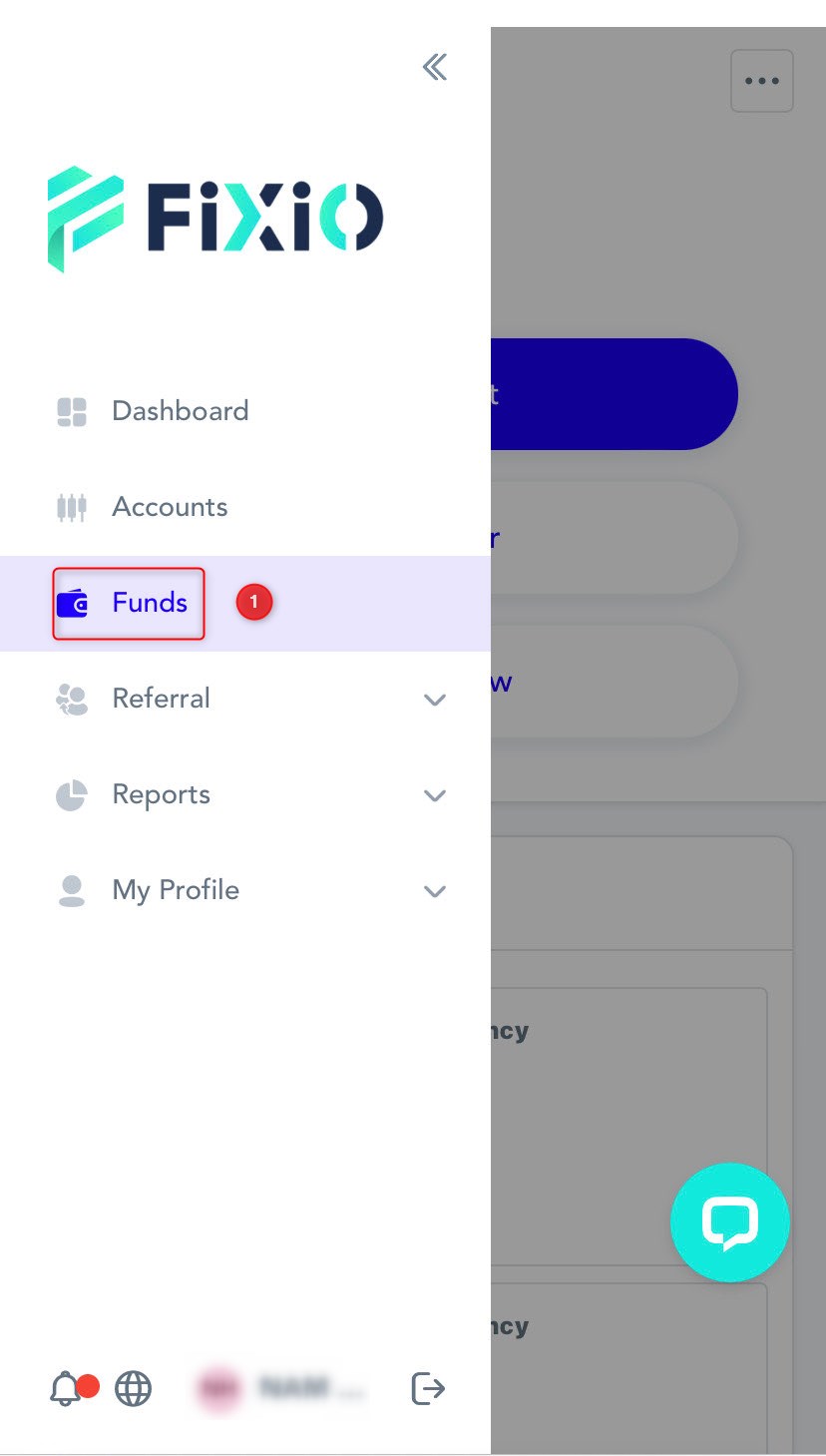Expand the Referral submenu chevron
826x1456 pixels.
tap(435, 700)
